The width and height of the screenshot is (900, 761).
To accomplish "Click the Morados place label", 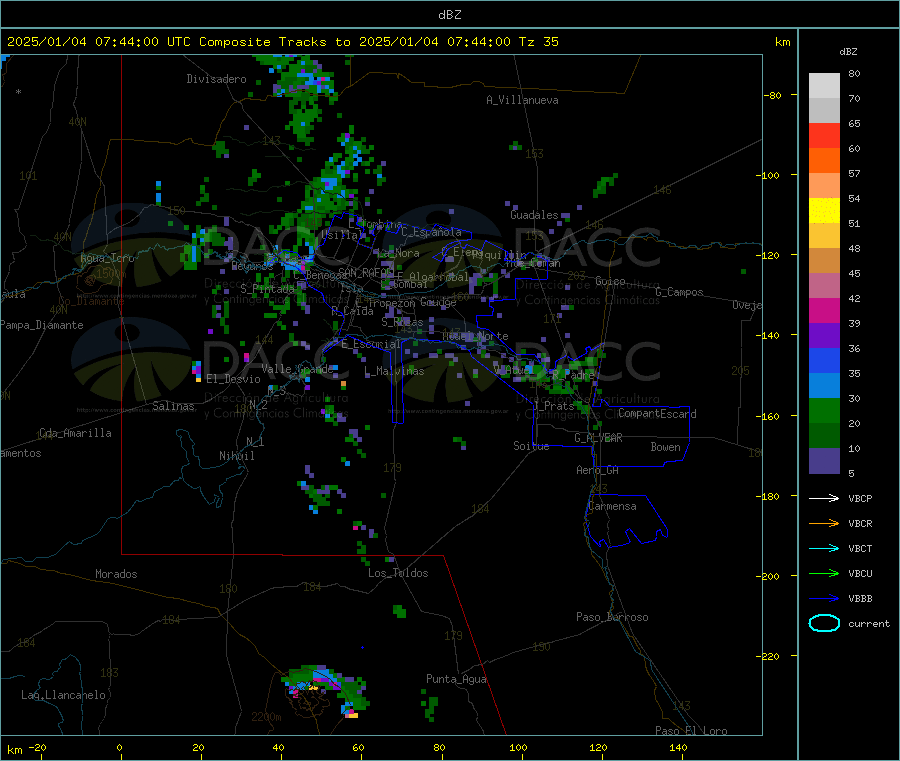I will 116,574.
